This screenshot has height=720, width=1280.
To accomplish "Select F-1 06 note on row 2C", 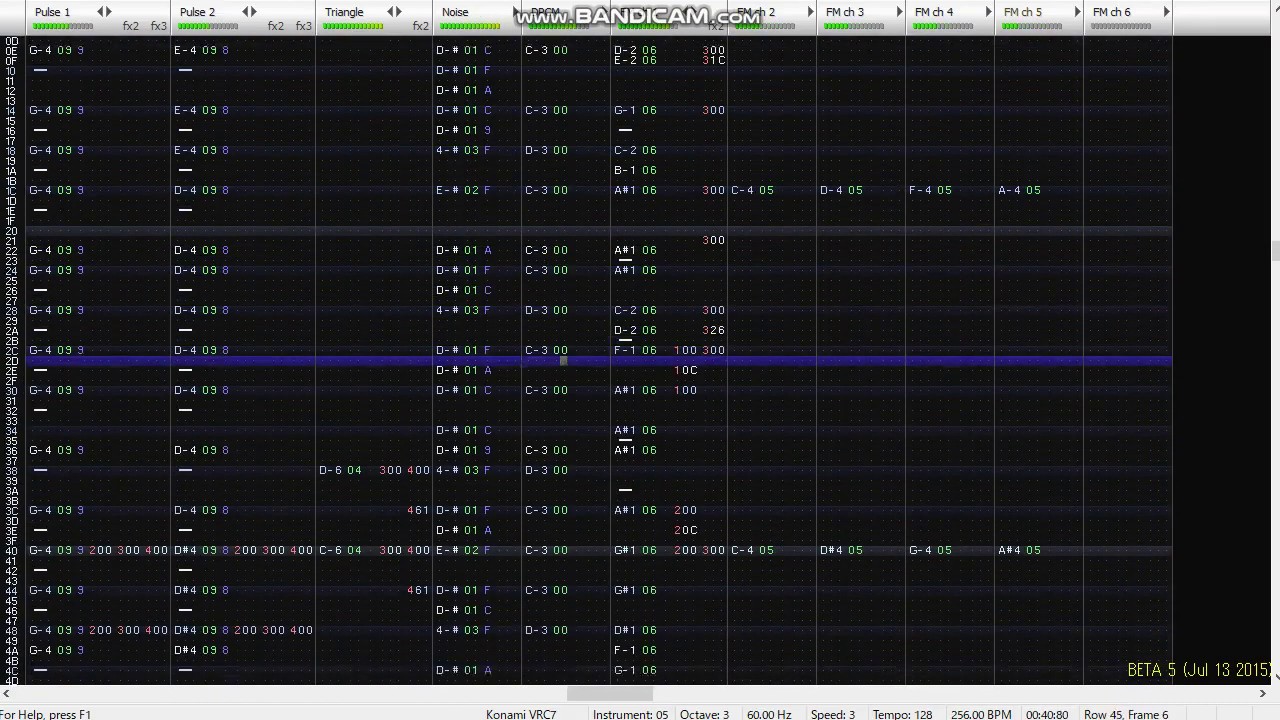I will [635, 350].
